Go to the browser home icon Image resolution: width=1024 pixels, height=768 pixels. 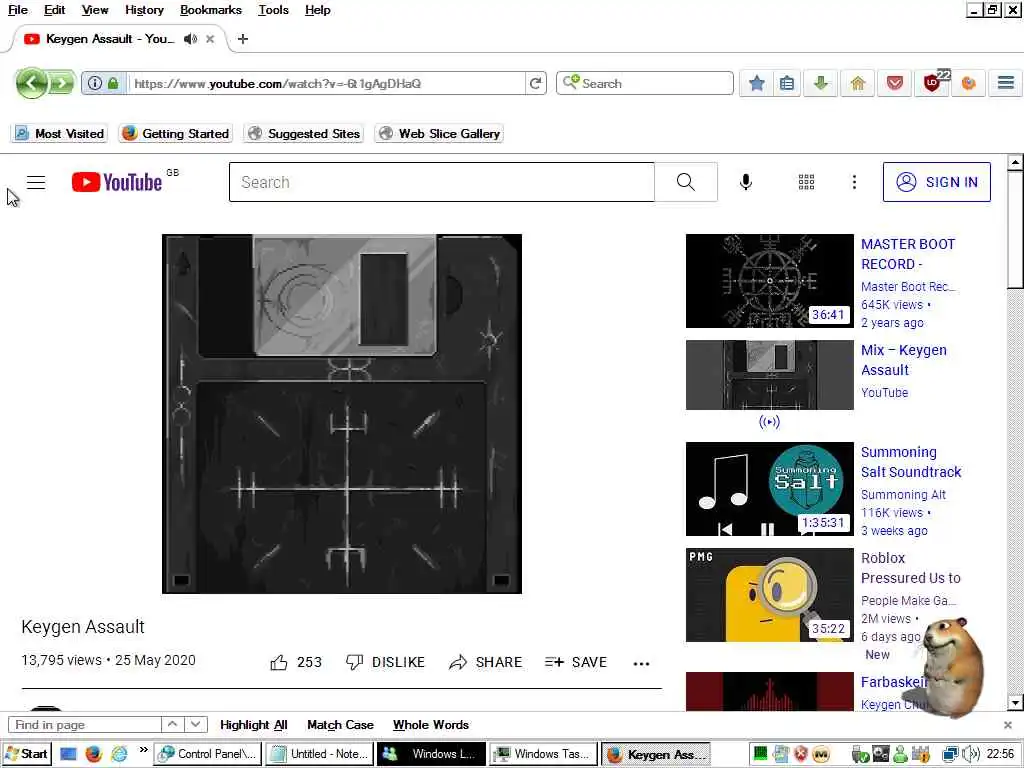(x=857, y=84)
